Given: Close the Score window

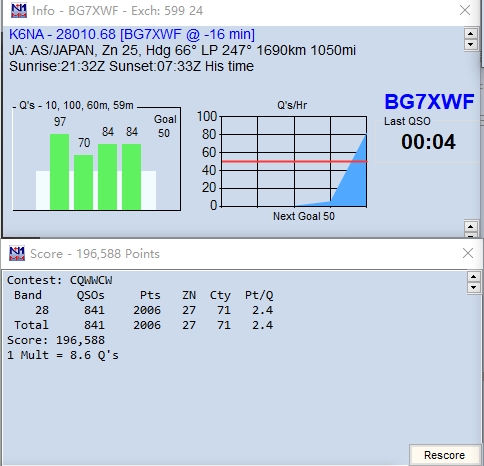Looking at the screenshot, I should (x=468, y=253).
